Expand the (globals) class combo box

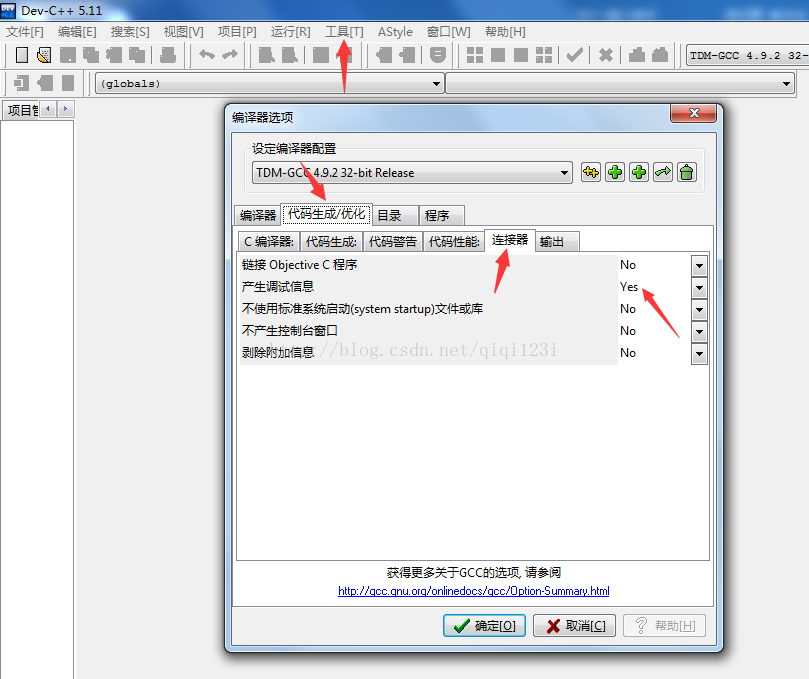point(436,84)
